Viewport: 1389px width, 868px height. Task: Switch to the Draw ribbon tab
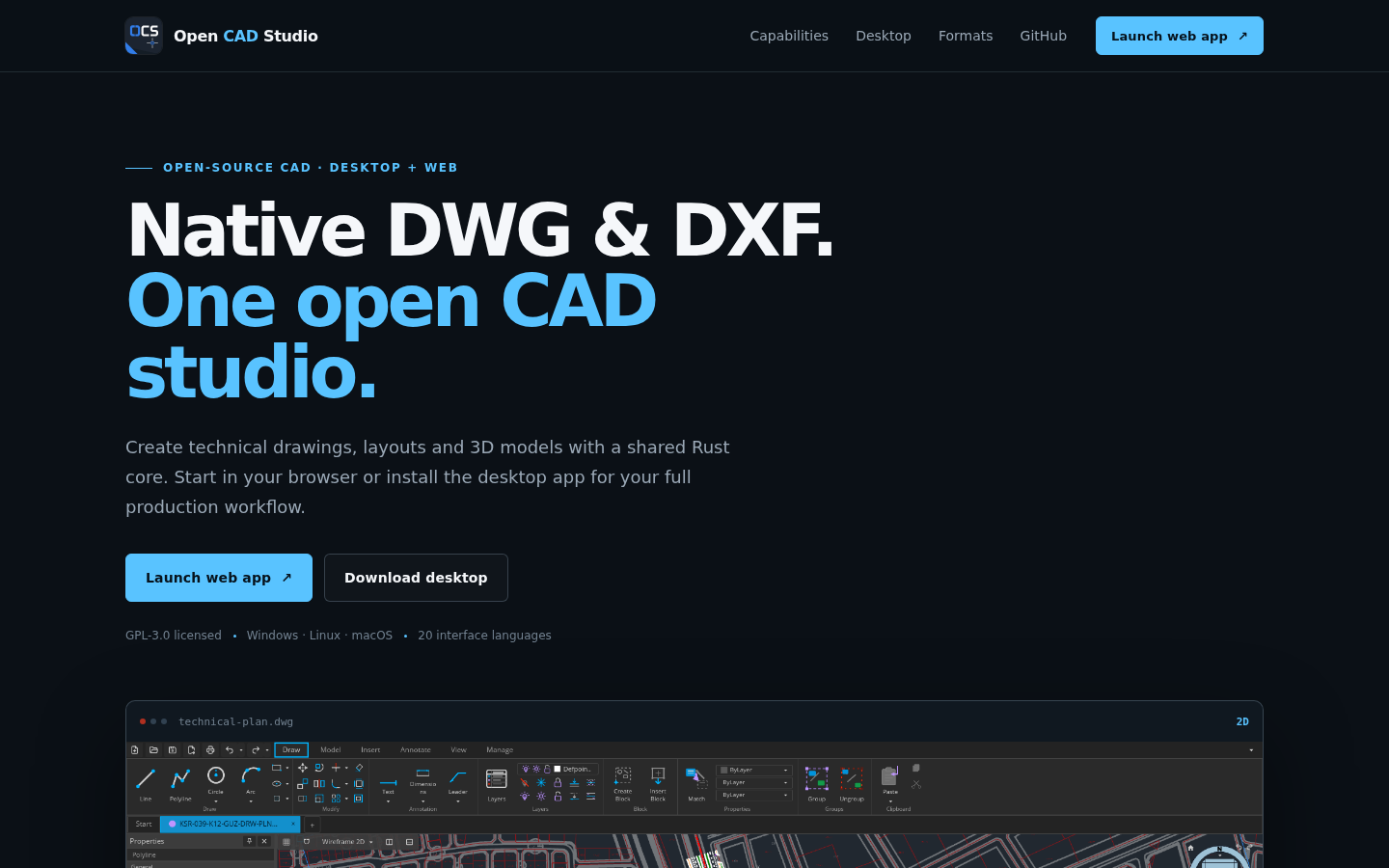[291, 749]
